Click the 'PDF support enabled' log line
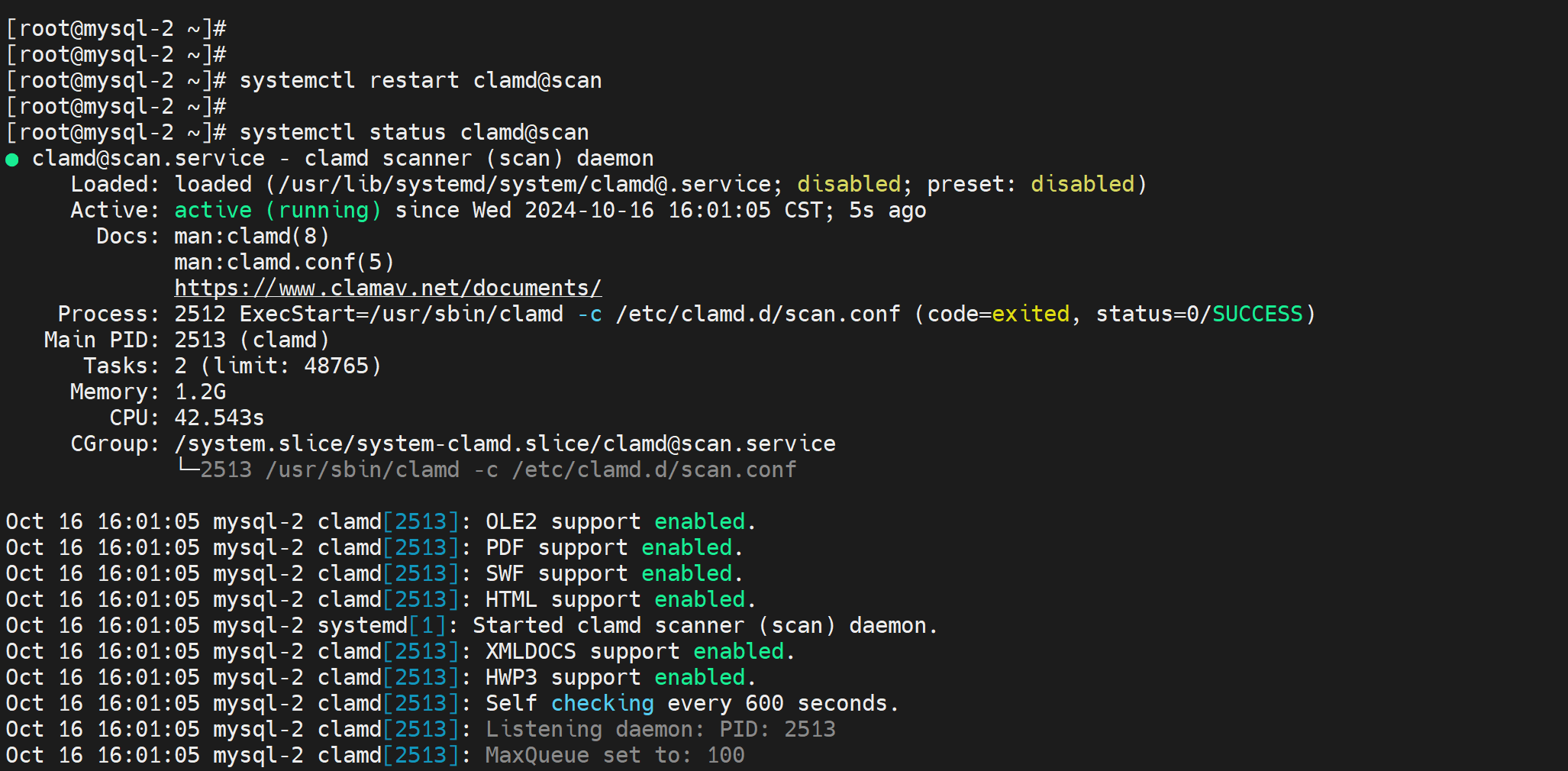 coord(614,547)
